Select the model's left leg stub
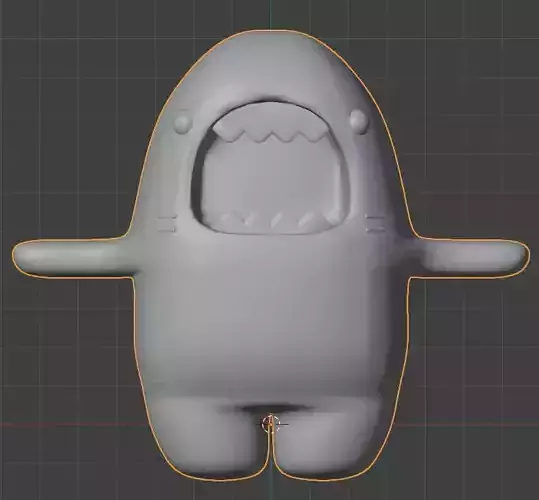 pos(210,438)
